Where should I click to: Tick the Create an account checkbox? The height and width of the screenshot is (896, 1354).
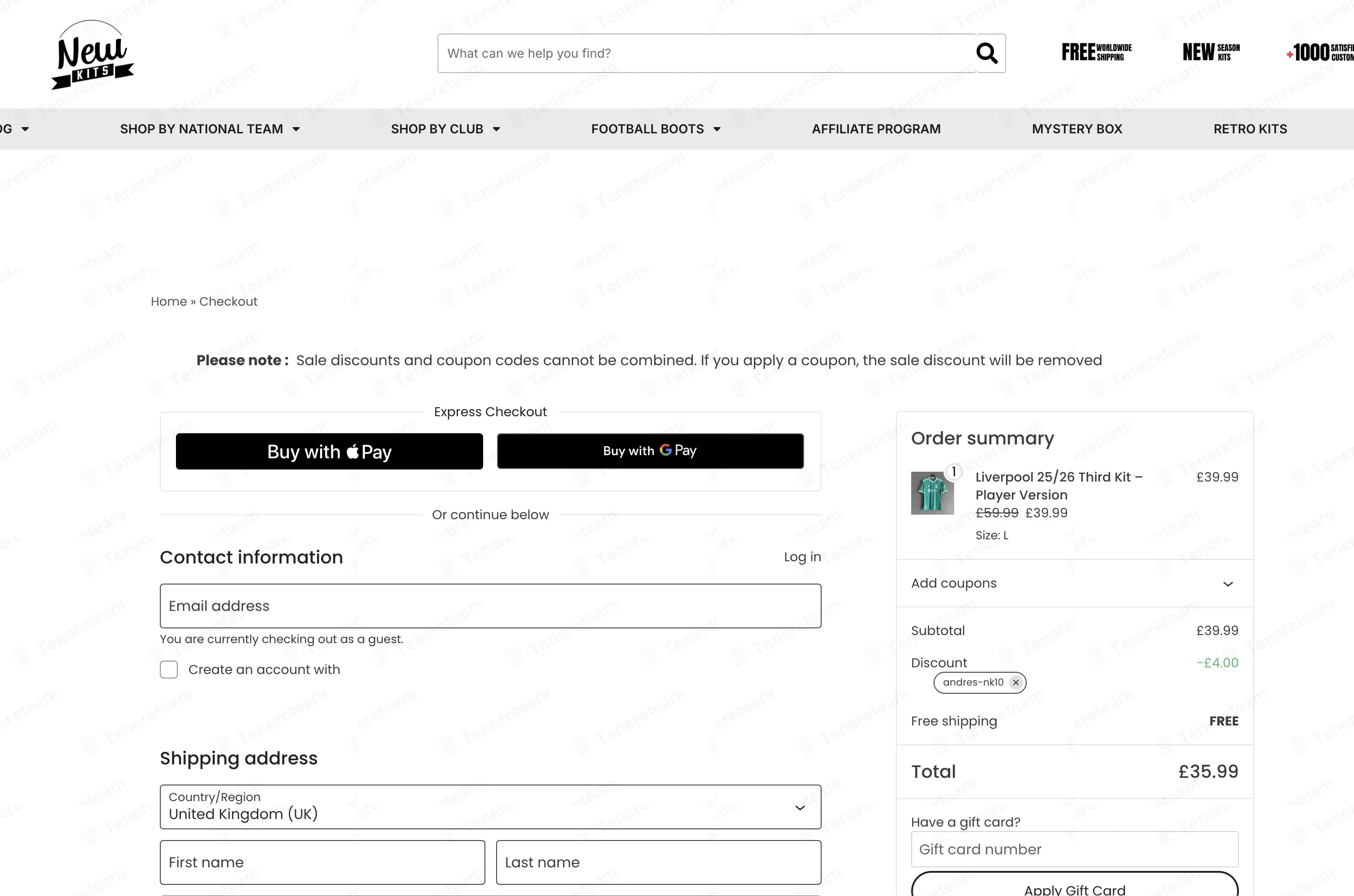click(169, 670)
